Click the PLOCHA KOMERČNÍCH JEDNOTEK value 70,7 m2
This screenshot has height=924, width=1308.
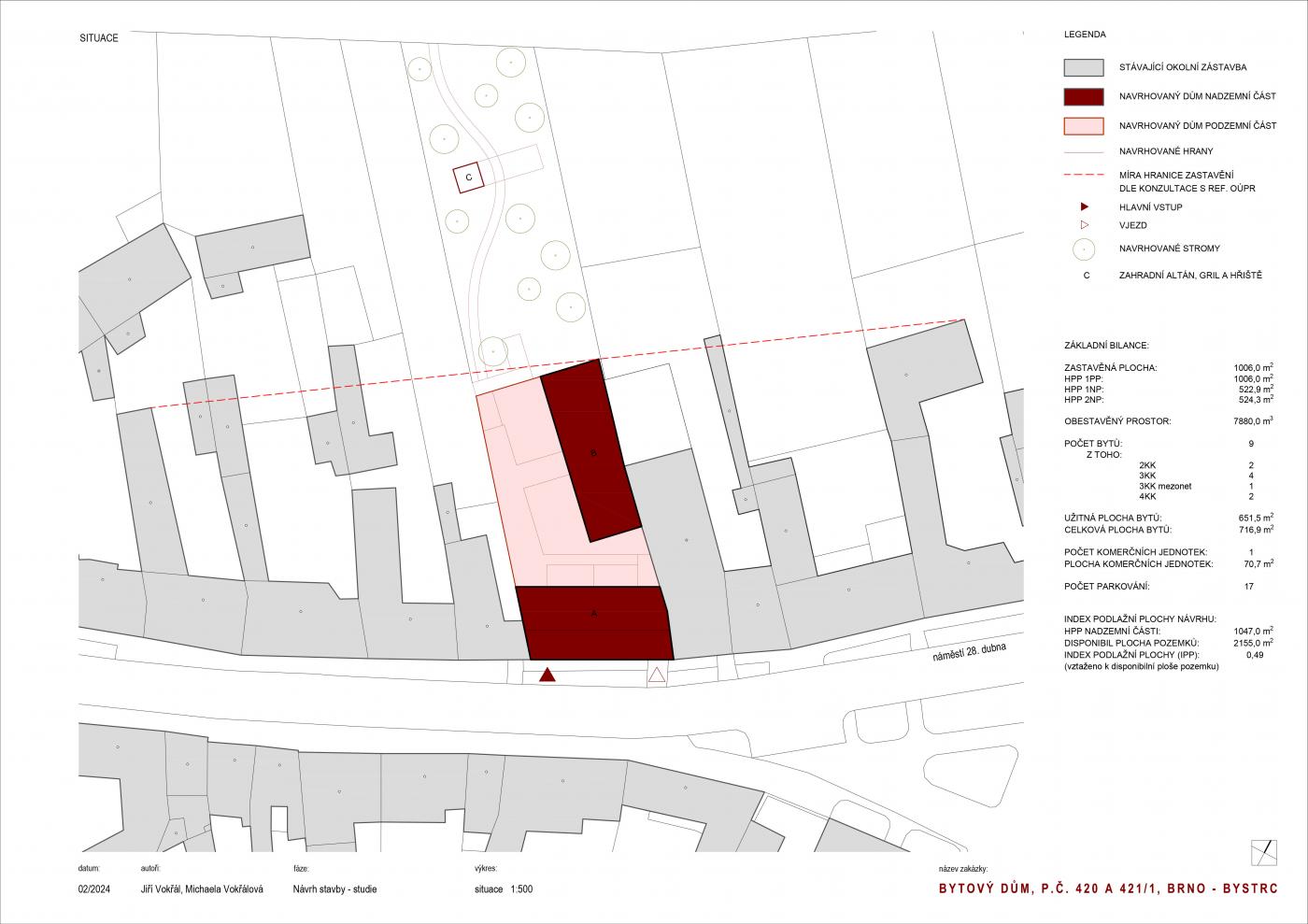[x=1257, y=563]
